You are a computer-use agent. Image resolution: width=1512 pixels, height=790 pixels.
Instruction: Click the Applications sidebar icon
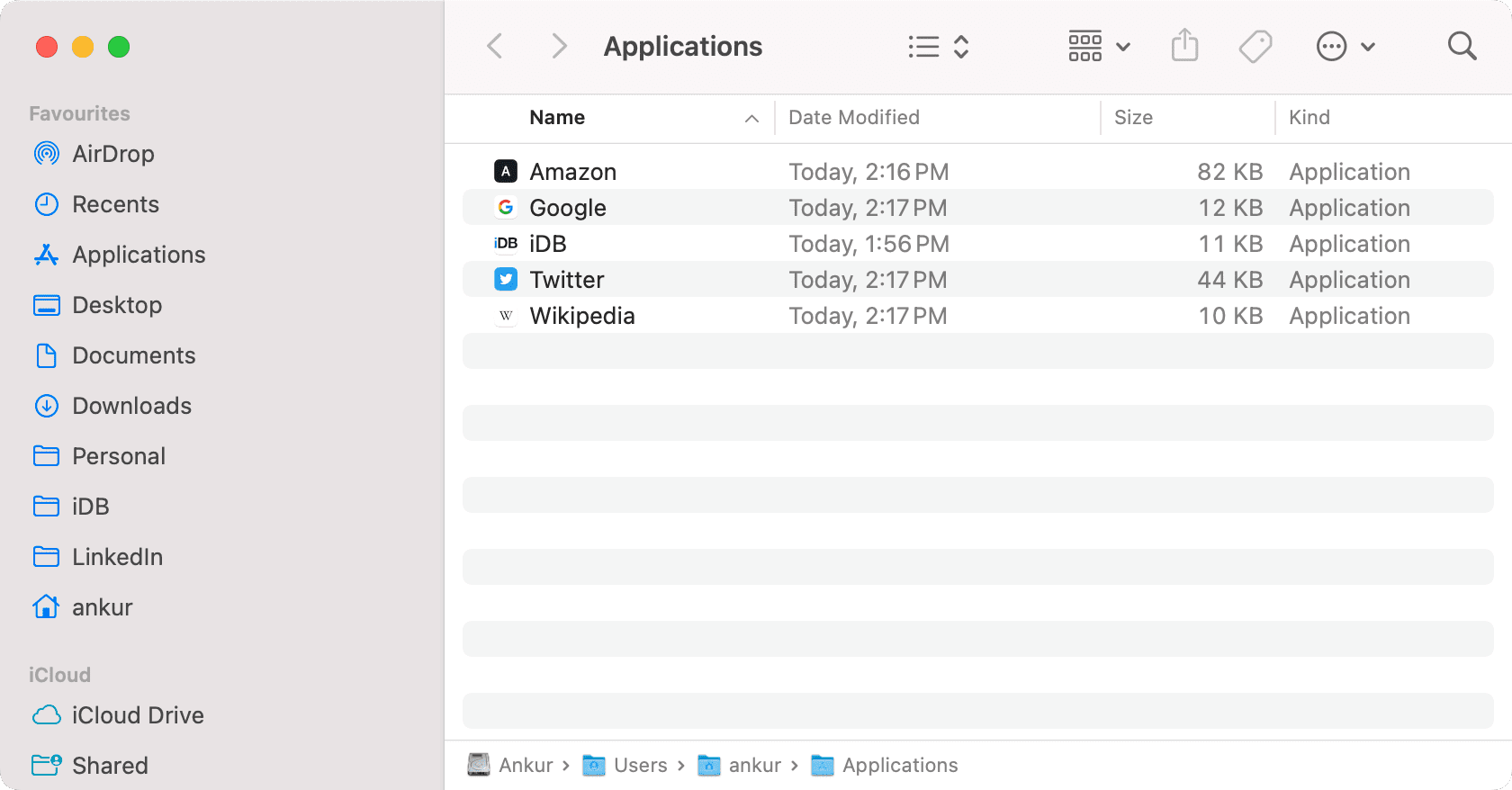[x=47, y=255]
